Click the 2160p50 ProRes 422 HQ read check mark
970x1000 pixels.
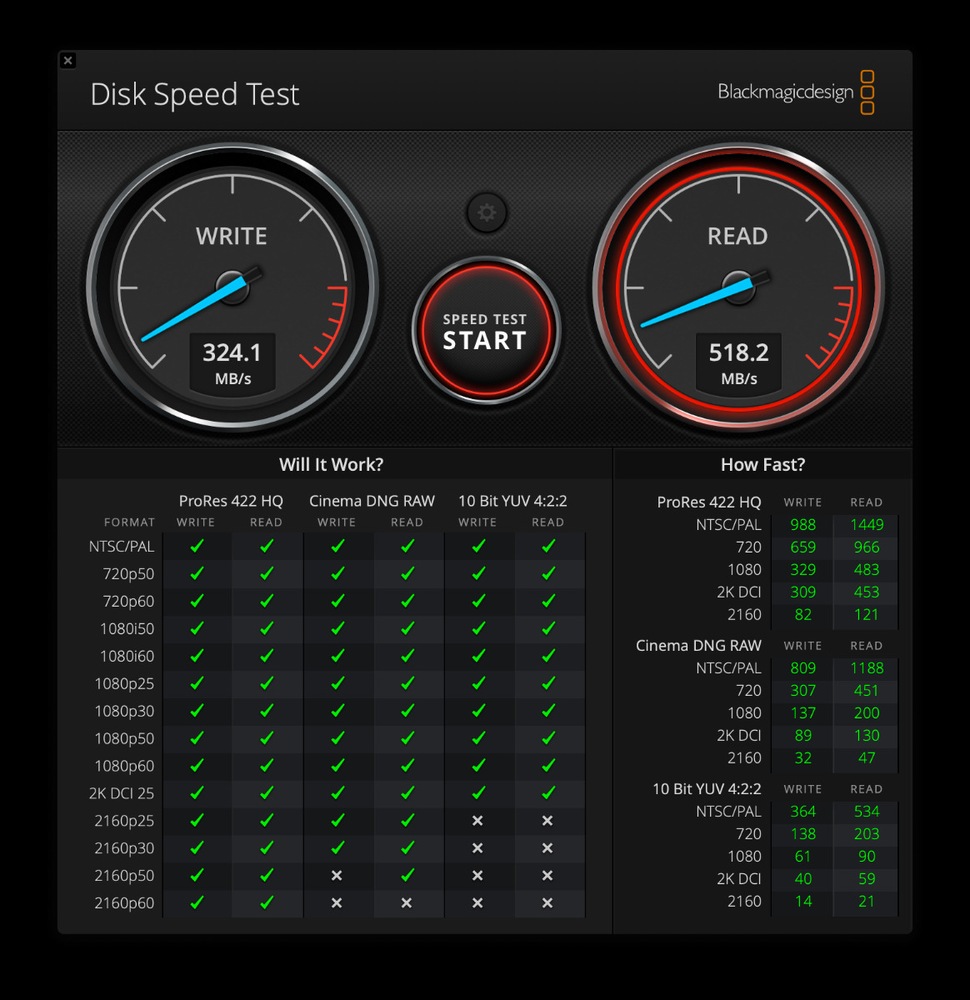point(267,875)
